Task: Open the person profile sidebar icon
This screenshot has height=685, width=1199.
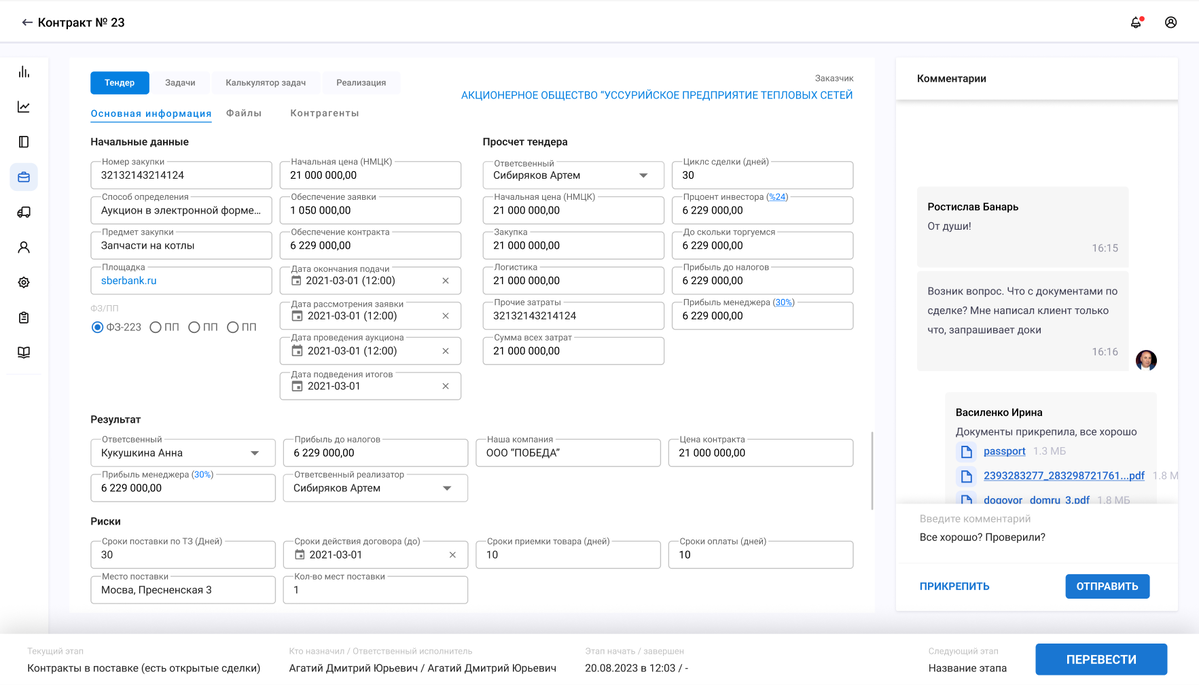Action: (x=24, y=248)
